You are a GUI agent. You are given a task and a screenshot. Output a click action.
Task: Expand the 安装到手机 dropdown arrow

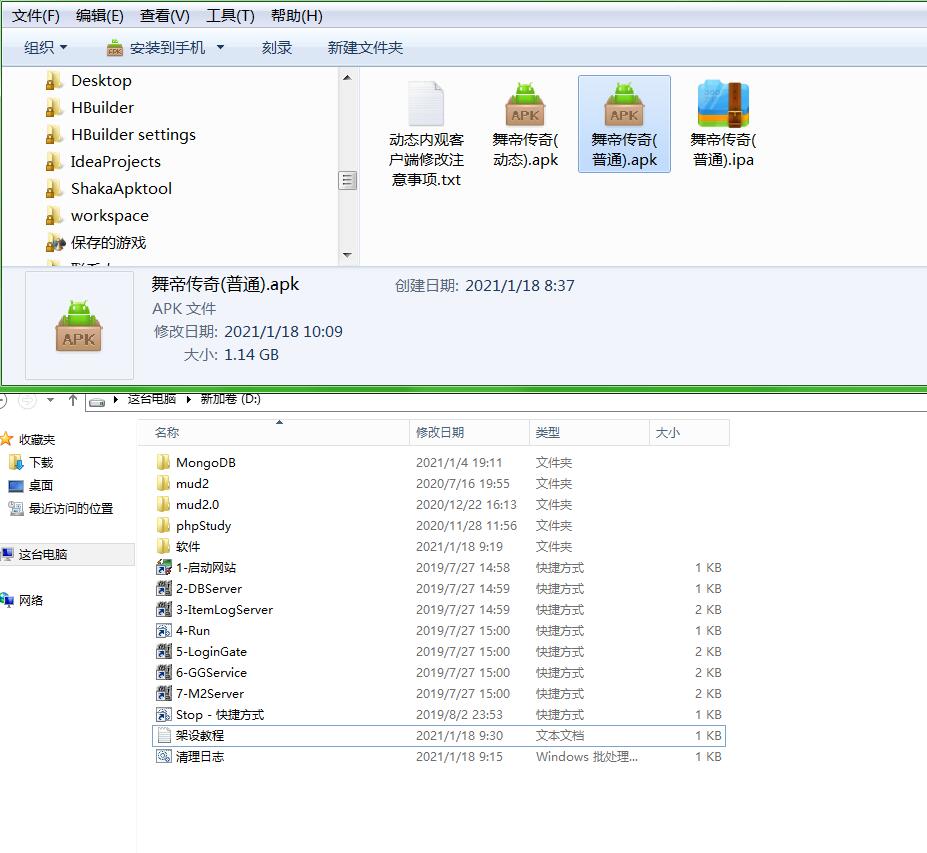tap(221, 48)
